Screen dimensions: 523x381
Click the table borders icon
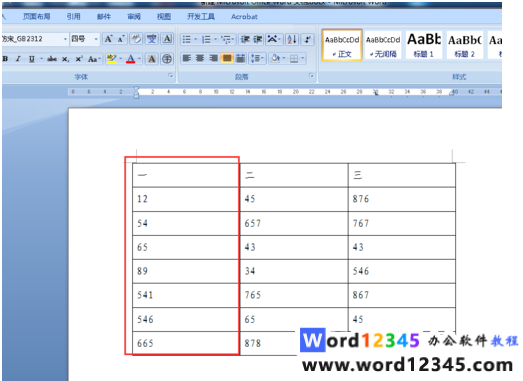[294, 59]
